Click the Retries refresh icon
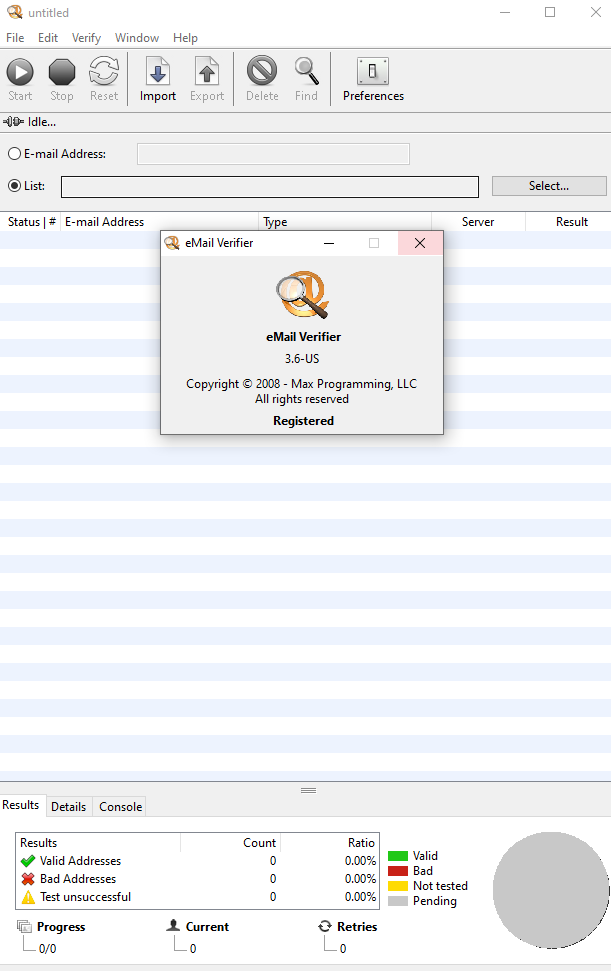Image resolution: width=611 pixels, height=971 pixels. point(325,926)
